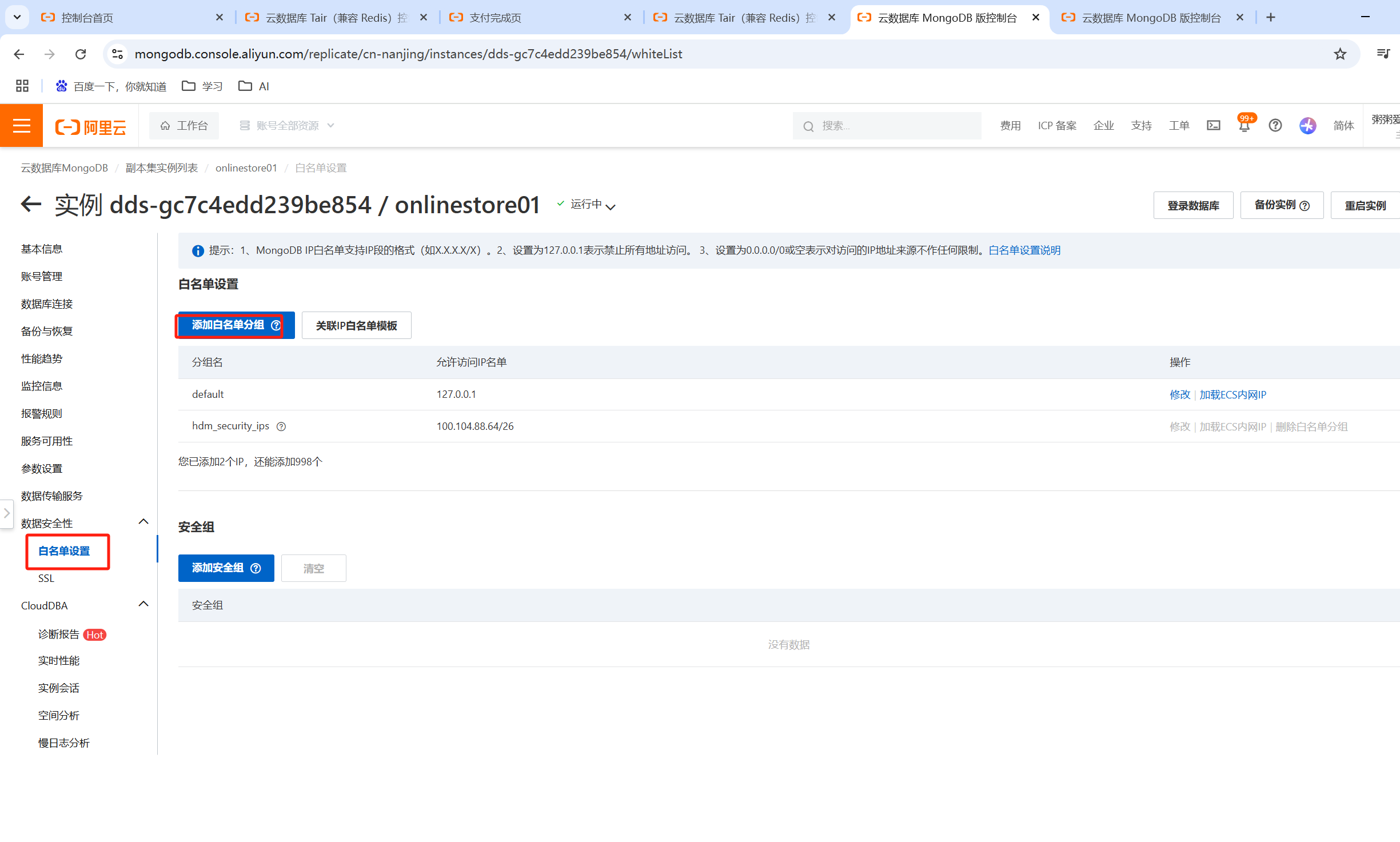Viewport: 1400px width, 842px height.
Task: Click 加载ECS内网IP for default group
Action: pos(1233,394)
